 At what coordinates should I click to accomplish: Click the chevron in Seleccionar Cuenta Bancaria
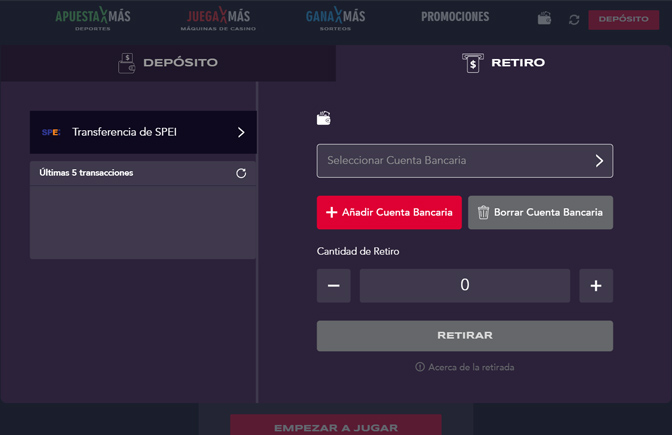(x=599, y=161)
